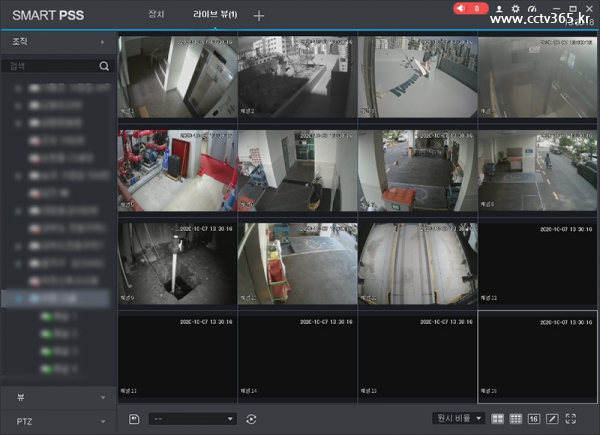
Task: Click the refresh cycle icon in bottom toolbar
Action: pyautogui.click(x=251, y=418)
